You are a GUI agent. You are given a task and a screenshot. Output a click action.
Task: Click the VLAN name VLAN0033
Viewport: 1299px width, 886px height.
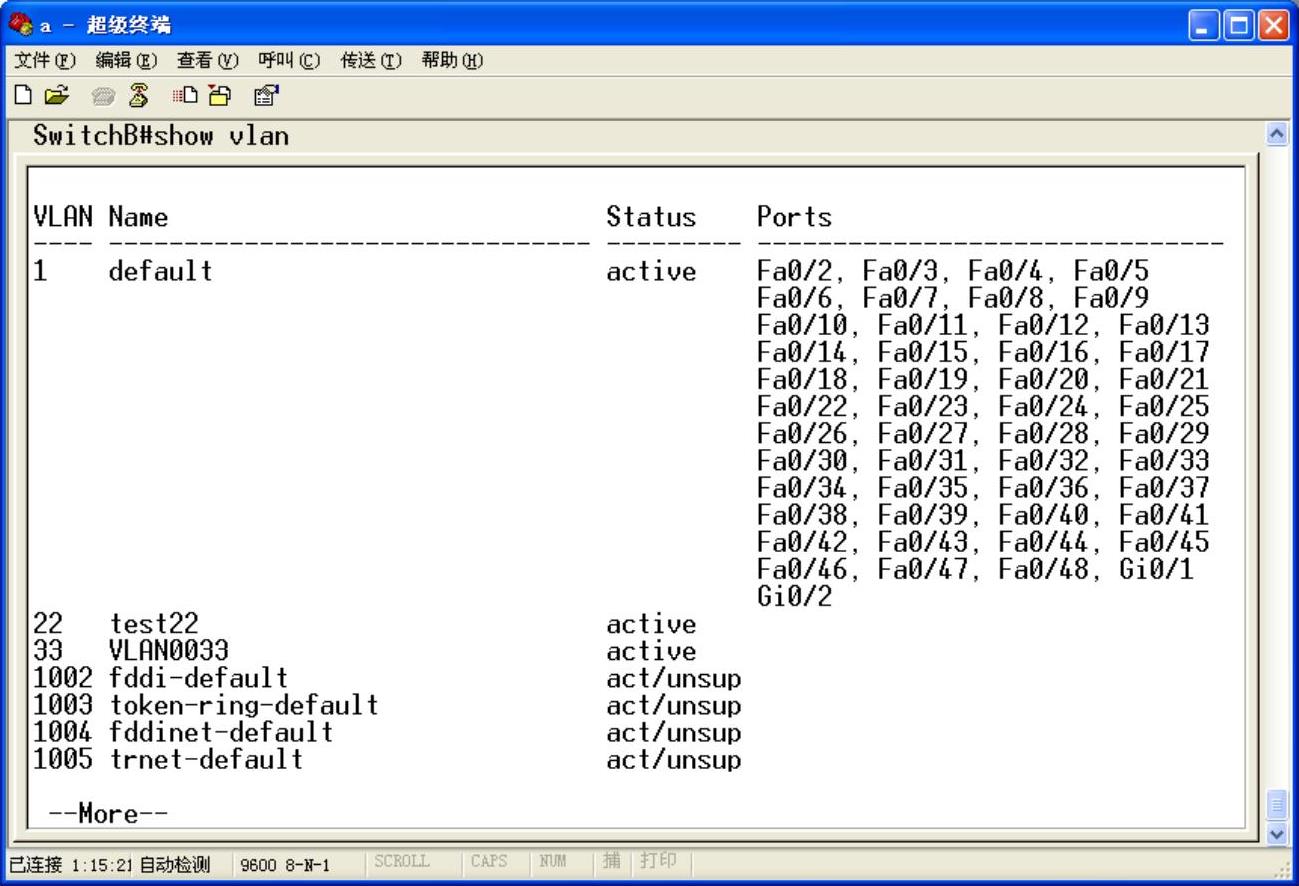[x=169, y=651]
